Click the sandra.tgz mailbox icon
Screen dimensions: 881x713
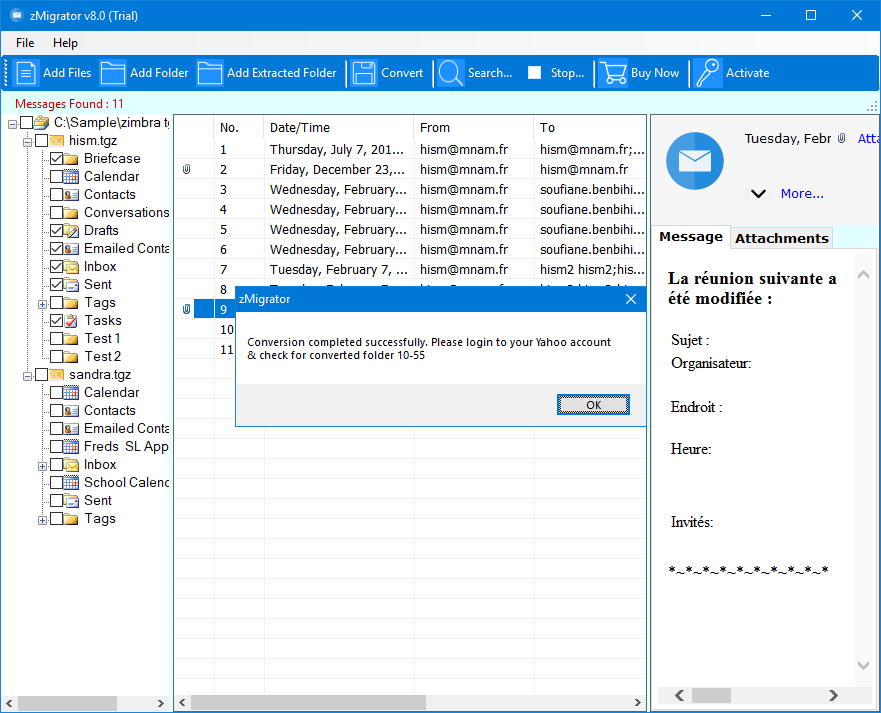coord(56,375)
